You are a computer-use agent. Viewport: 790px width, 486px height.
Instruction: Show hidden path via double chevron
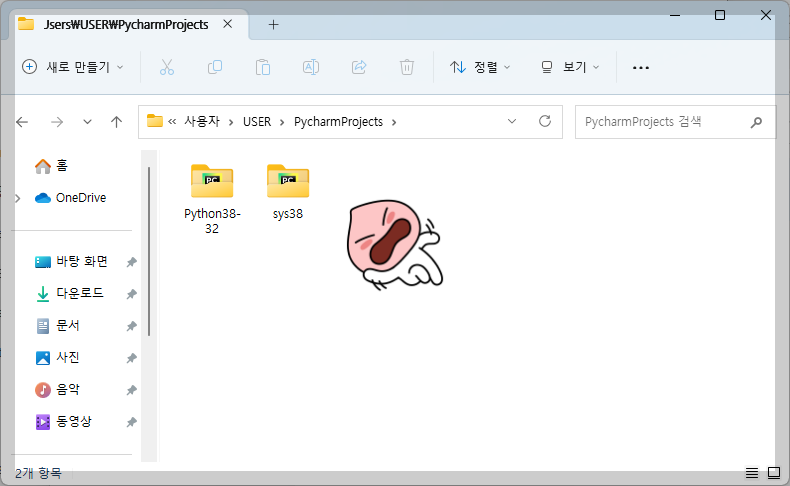172,122
